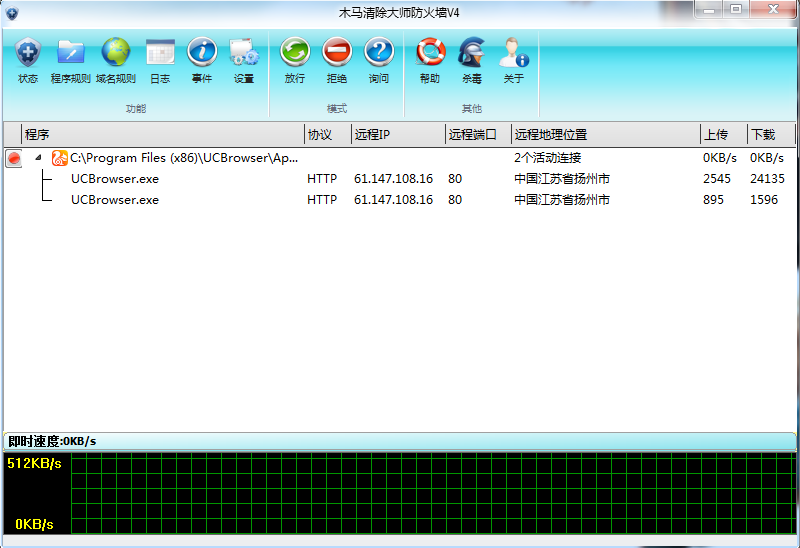Screen dimensions: 800x548
Task: Click upload value 2545
Action: pos(717,179)
